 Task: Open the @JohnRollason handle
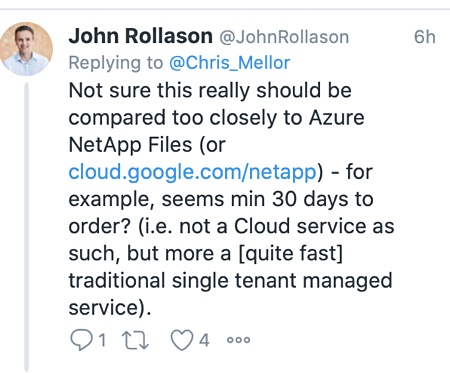284,37
